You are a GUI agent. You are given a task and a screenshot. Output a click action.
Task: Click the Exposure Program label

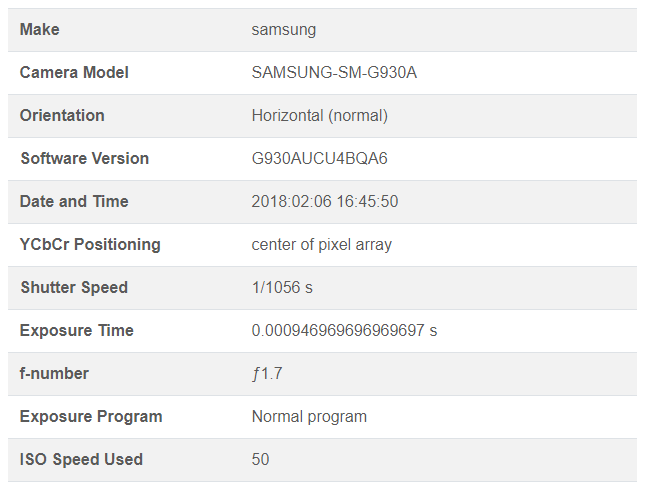tap(91, 417)
